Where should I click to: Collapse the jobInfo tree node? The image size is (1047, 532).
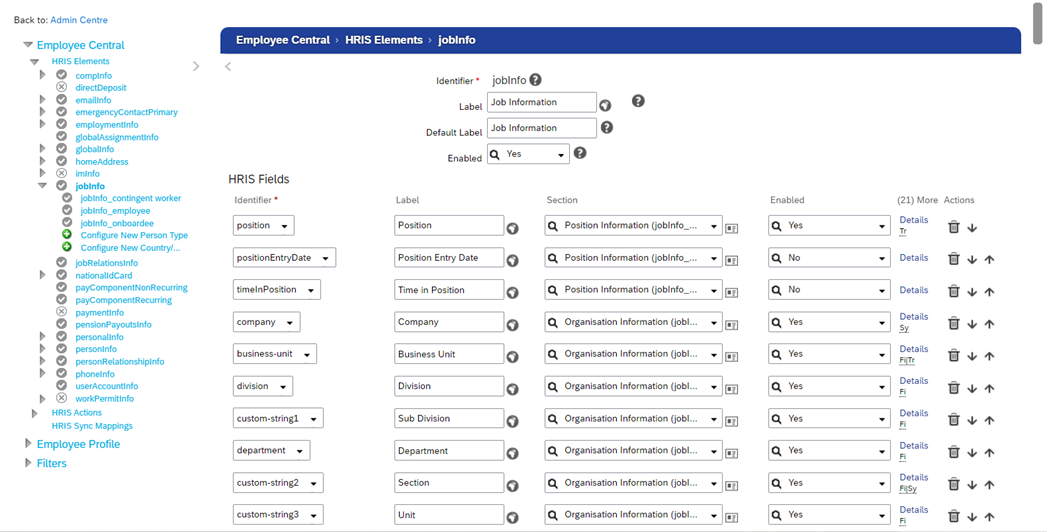pos(42,186)
